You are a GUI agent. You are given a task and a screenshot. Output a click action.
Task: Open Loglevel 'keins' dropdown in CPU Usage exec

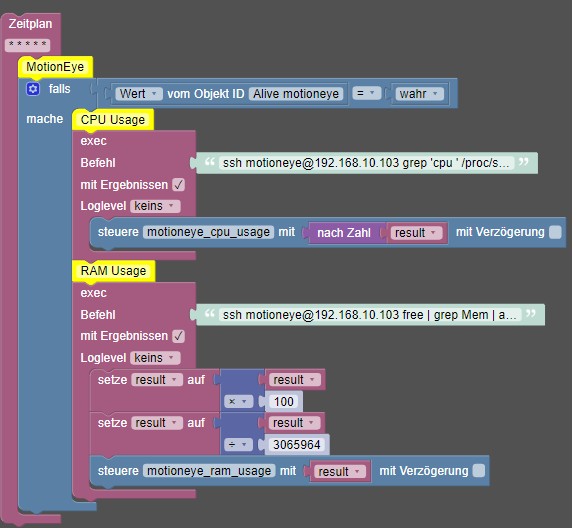tap(155, 206)
